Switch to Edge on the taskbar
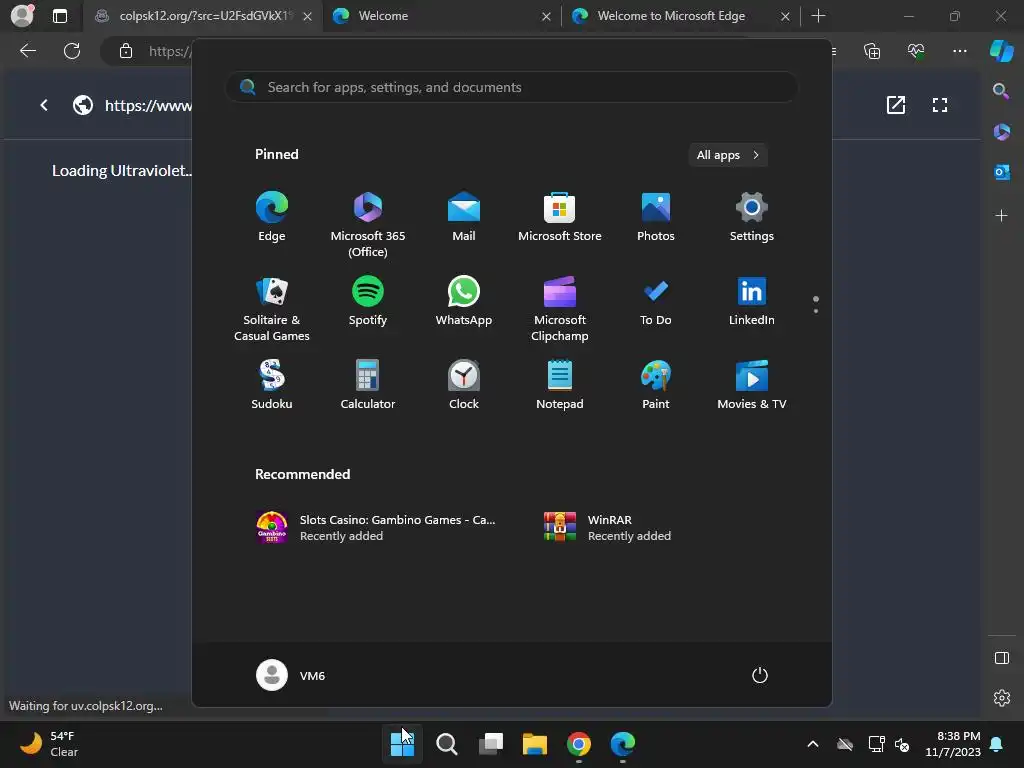This screenshot has width=1024, height=768. click(622, 744)
